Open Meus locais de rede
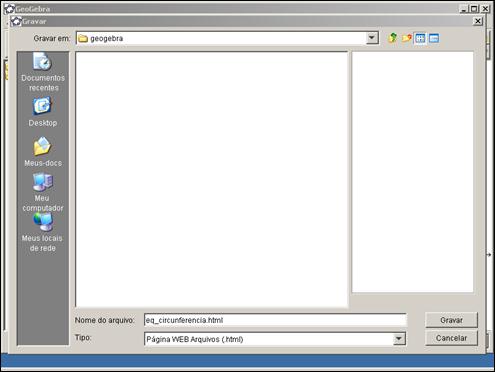Screen dimensions: 495x372 (43, 233)
